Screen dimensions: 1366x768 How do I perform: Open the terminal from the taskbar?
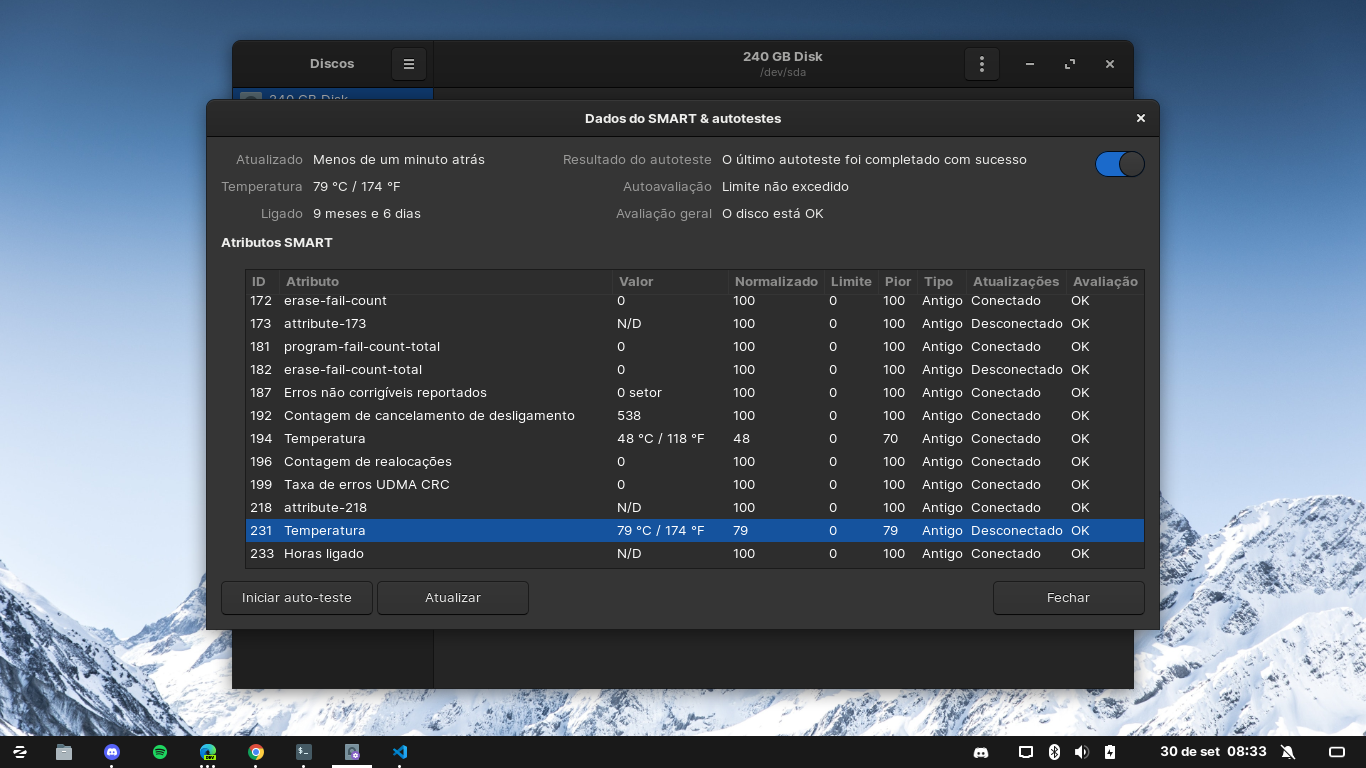point(304,752)
